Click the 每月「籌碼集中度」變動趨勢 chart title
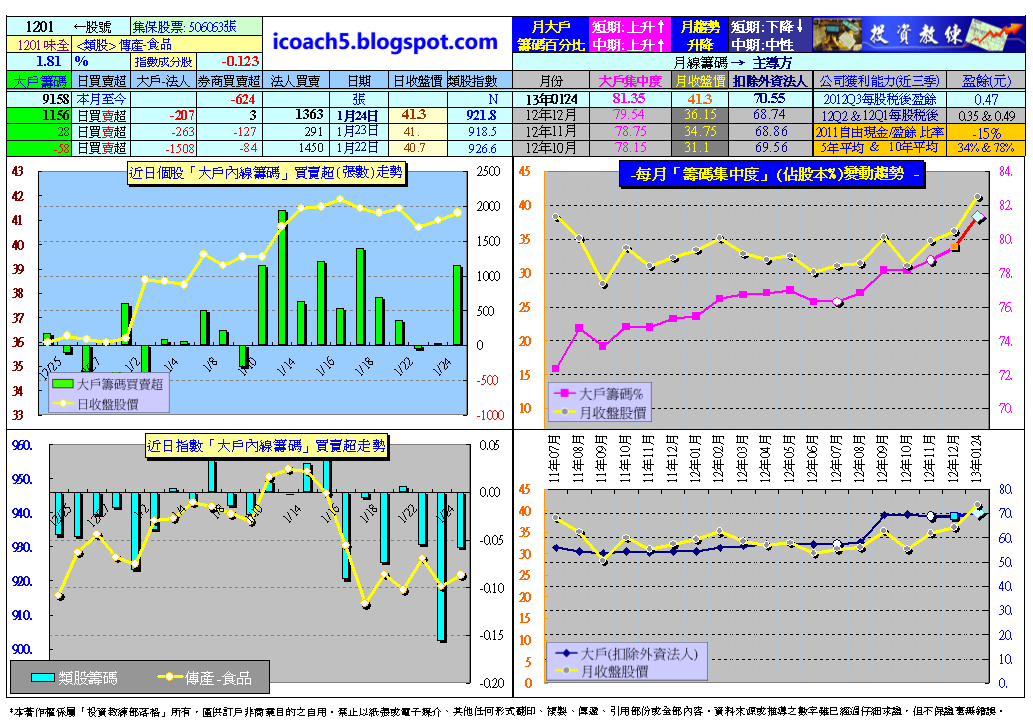 coord(771,175)
